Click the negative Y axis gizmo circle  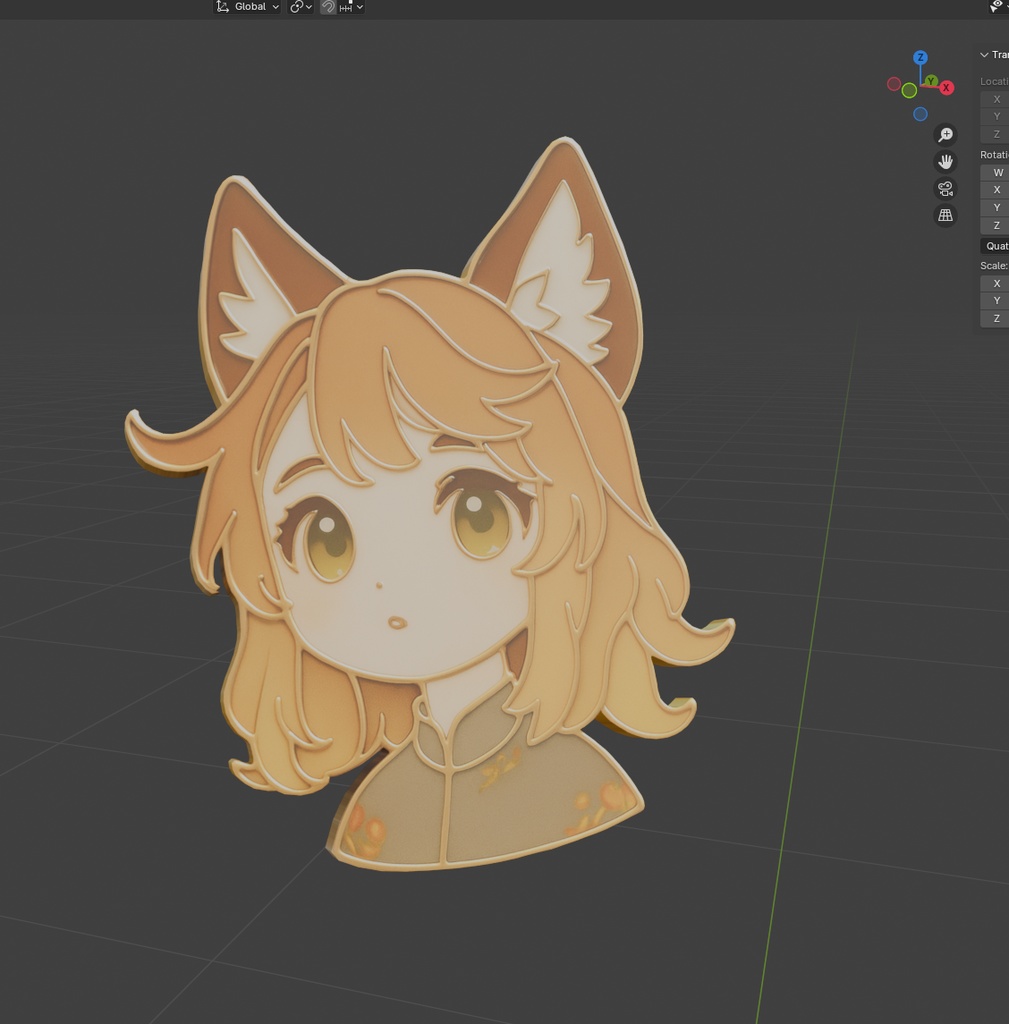(909, 91)
